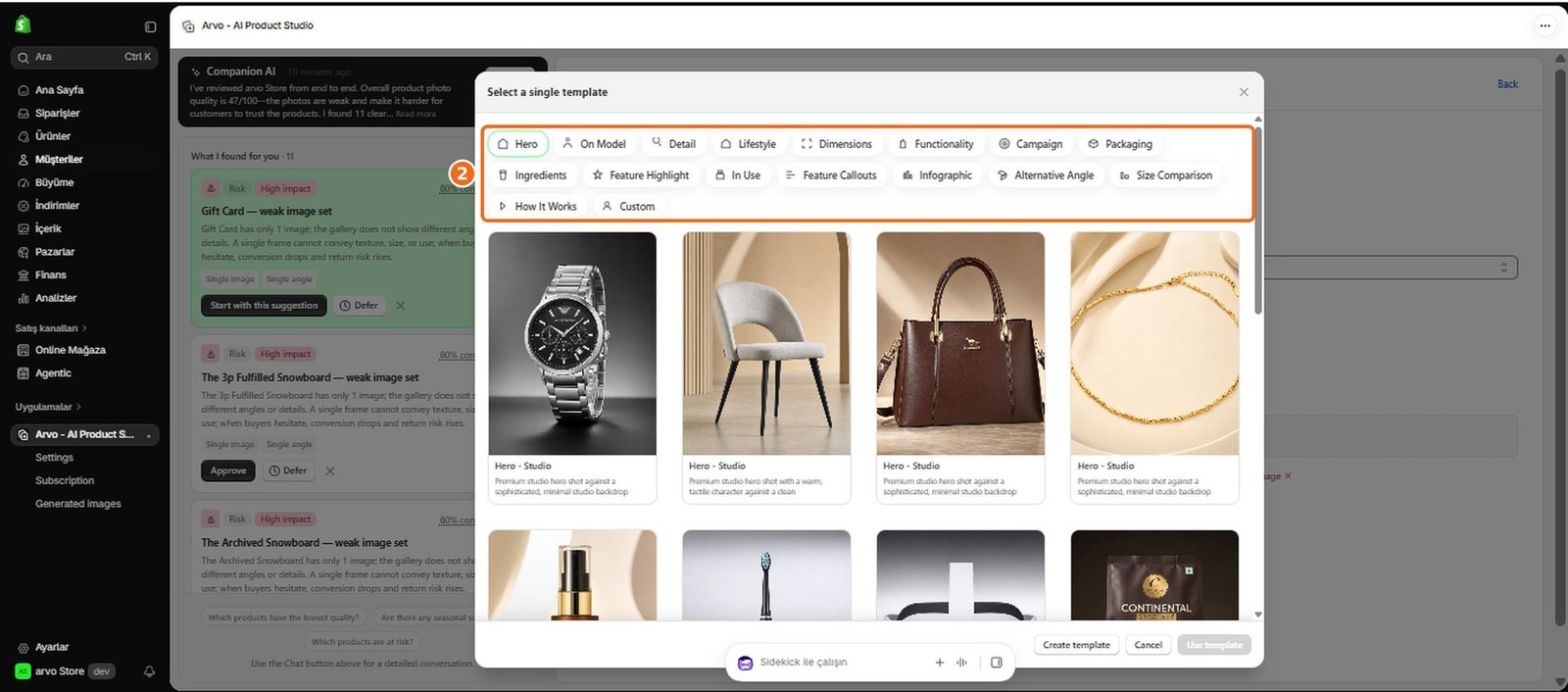This screenshot has height=692, width=1568.
Task: Expand the Uygulamalar section
Action: coord(48,407)
